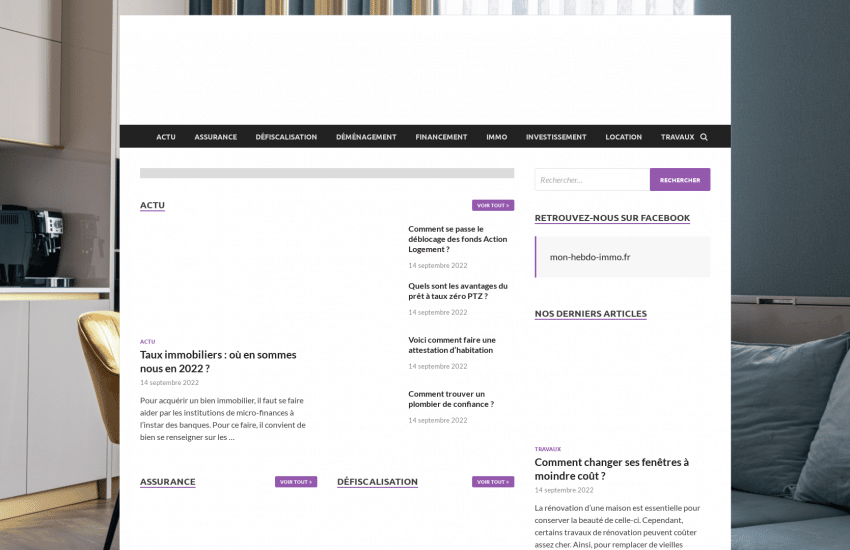Open the FINANCEMENT menu item
850x550 pixels.
point(441,137)
